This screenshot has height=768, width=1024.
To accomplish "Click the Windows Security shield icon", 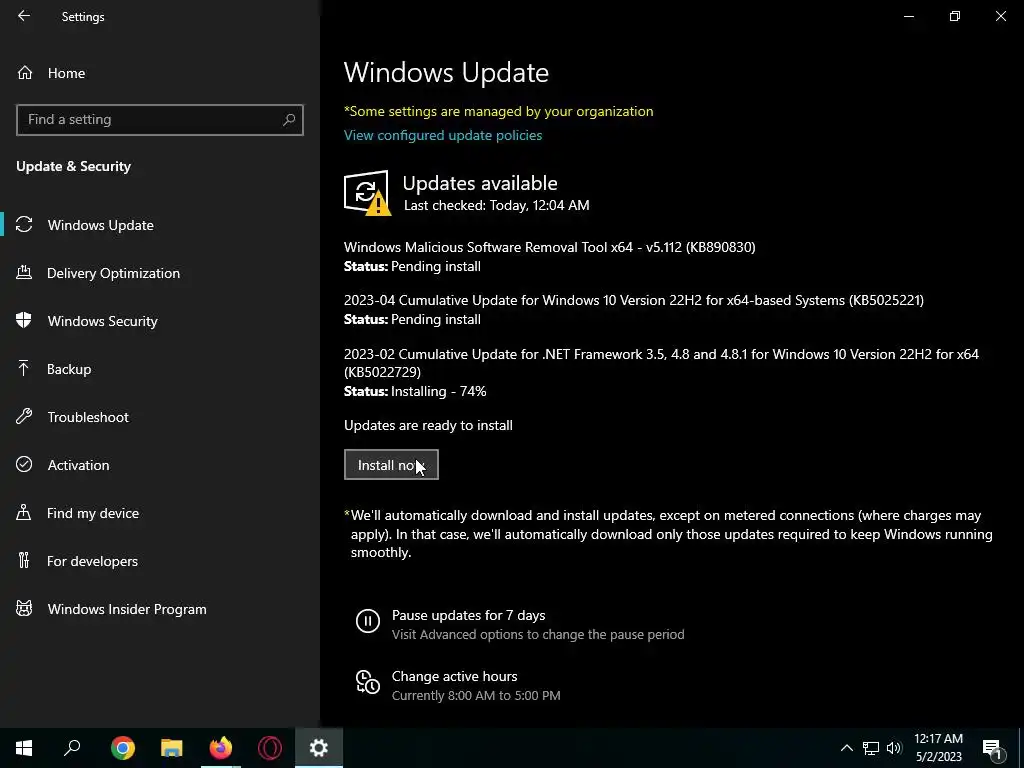I will pos(24,320).
